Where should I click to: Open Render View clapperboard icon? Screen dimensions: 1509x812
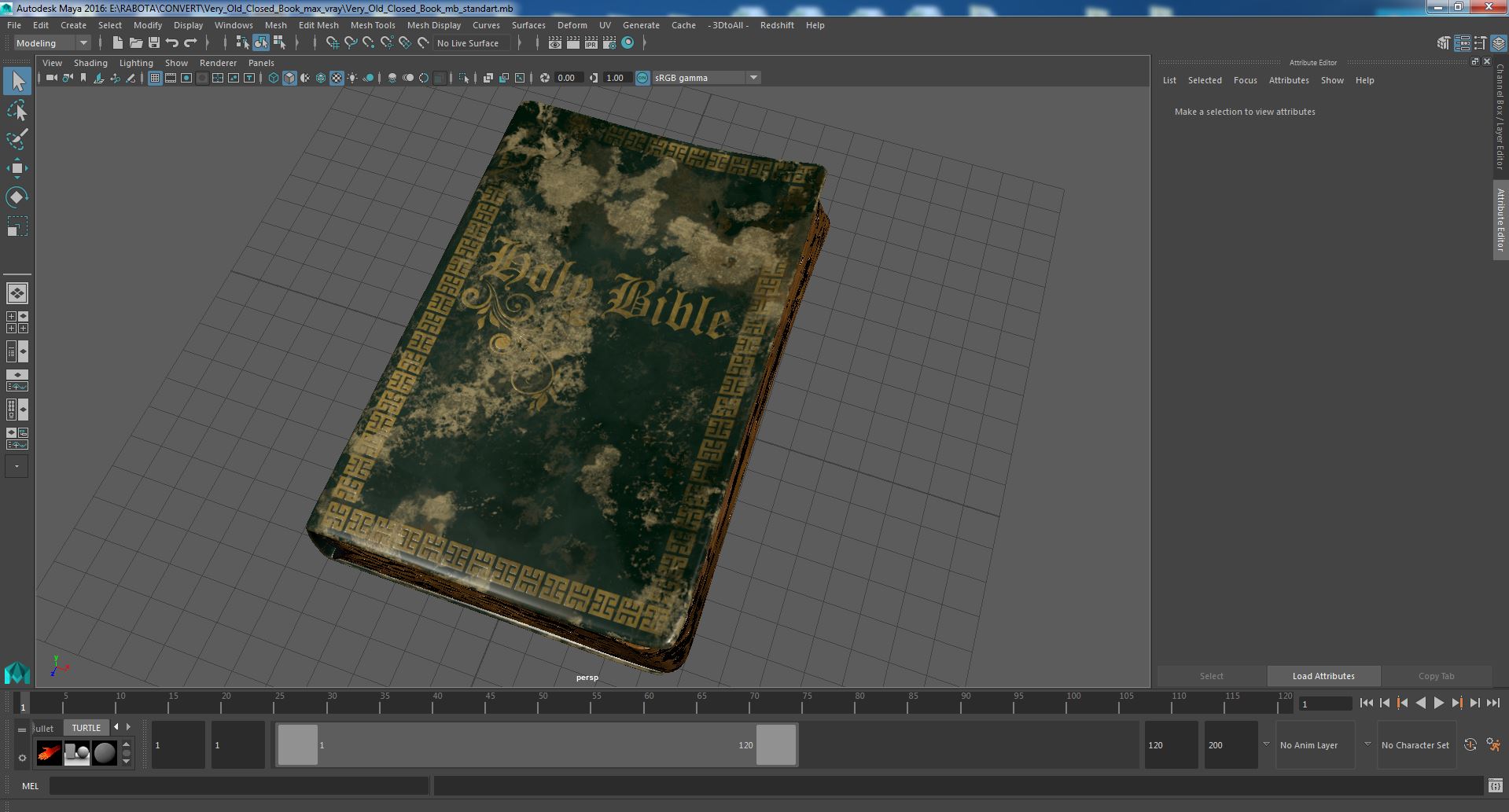click(x=555, y=43)
